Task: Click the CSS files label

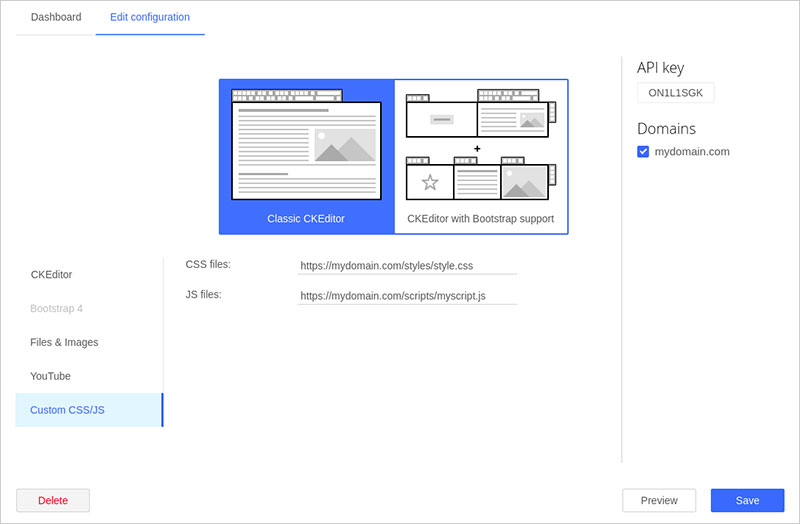Action: 208,264
